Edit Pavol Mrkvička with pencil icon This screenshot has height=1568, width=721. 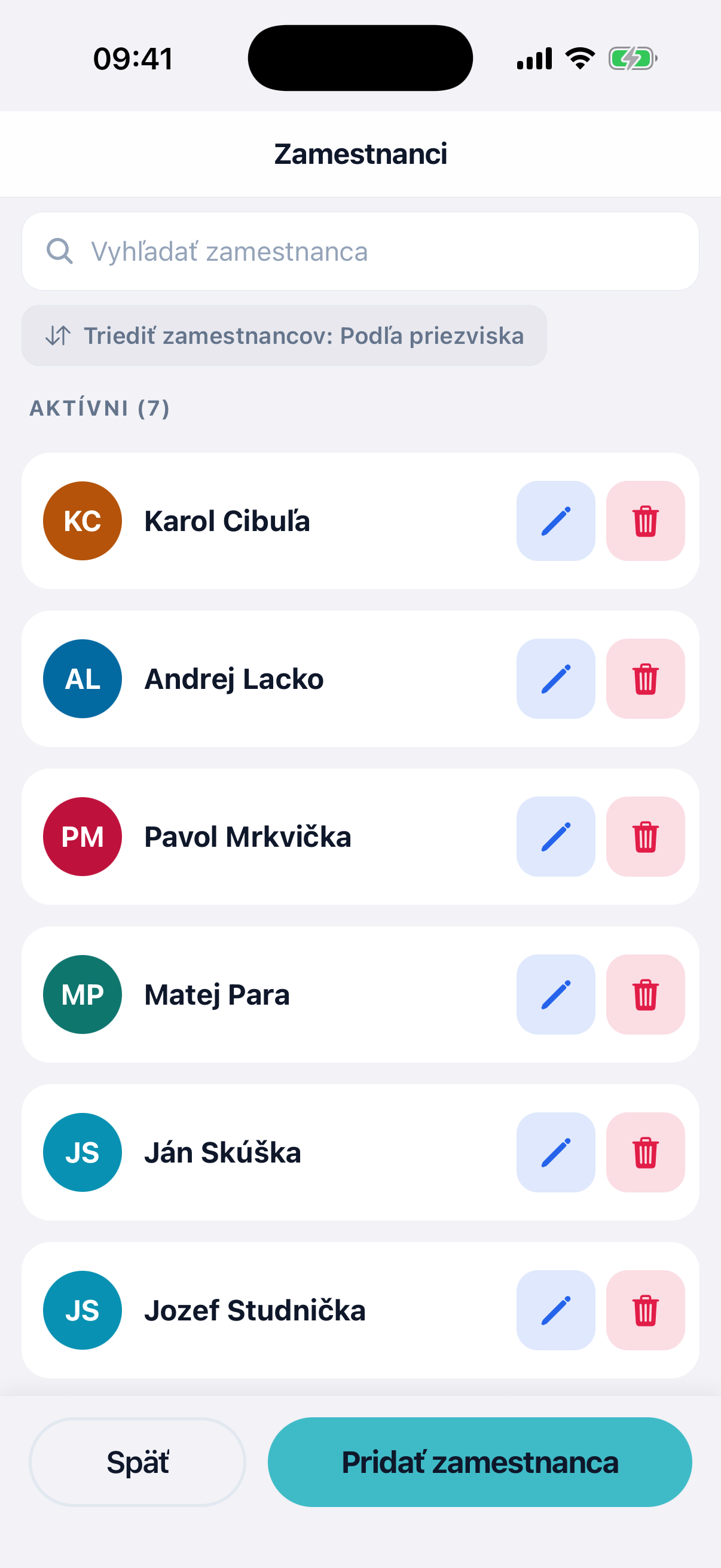555,837
